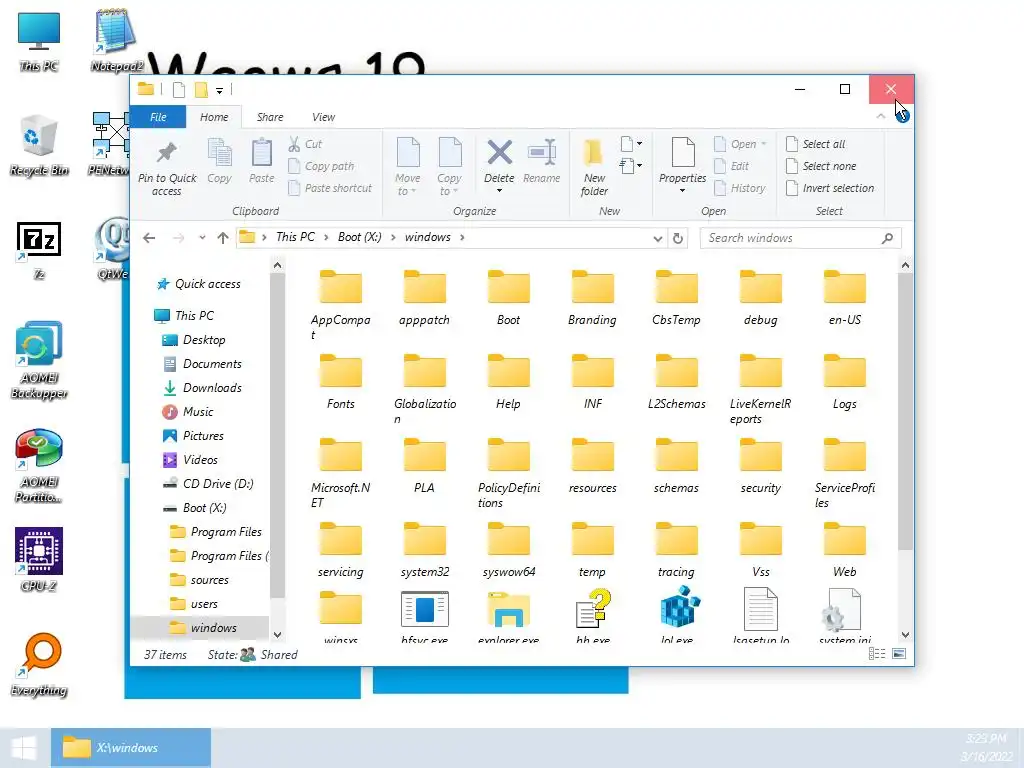This screenshot has width=1024, height=768.
Task: Open the File tab
Action: (158, 117)
